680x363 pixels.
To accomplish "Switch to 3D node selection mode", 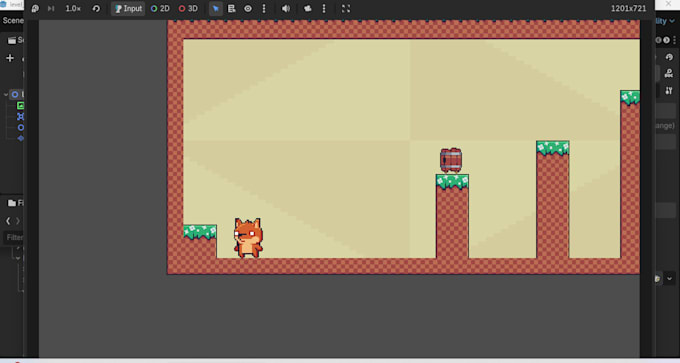I will tap(188, 9).
